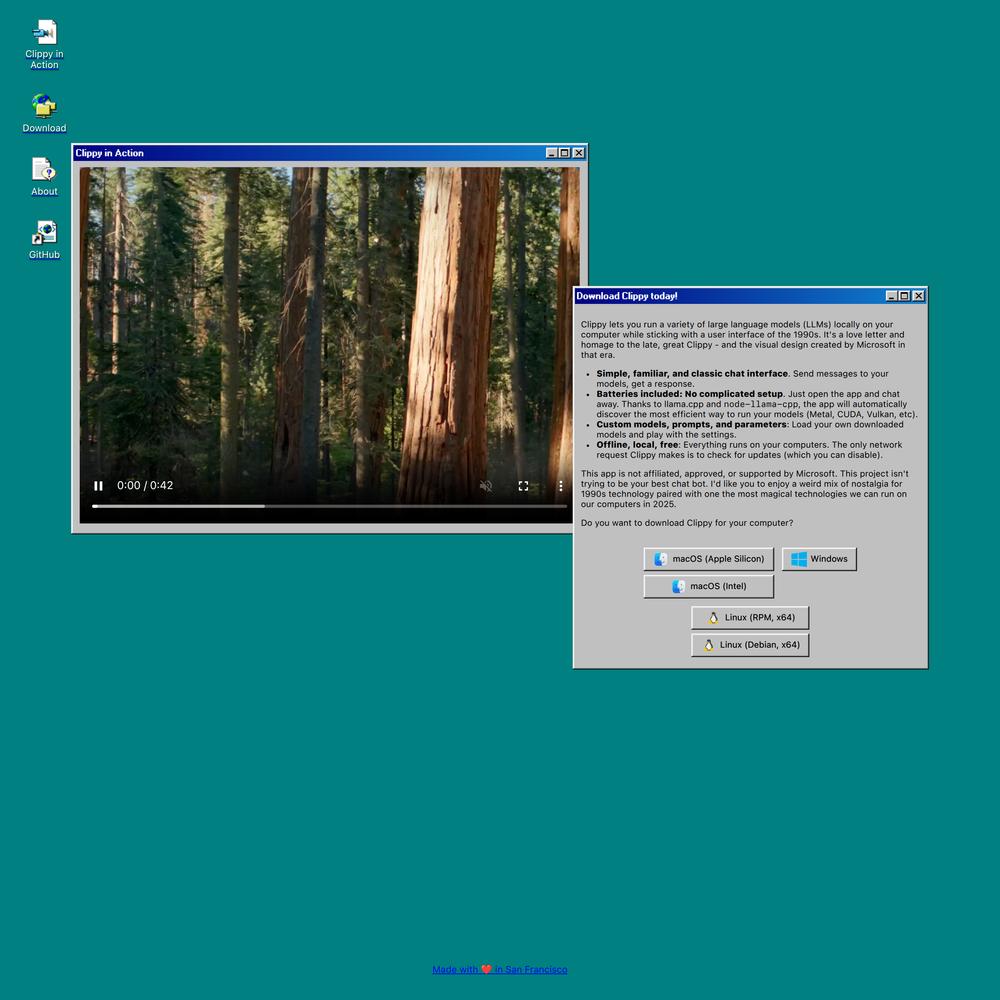Maximize the Download Clippy today! window

click(x=904, y=296)
